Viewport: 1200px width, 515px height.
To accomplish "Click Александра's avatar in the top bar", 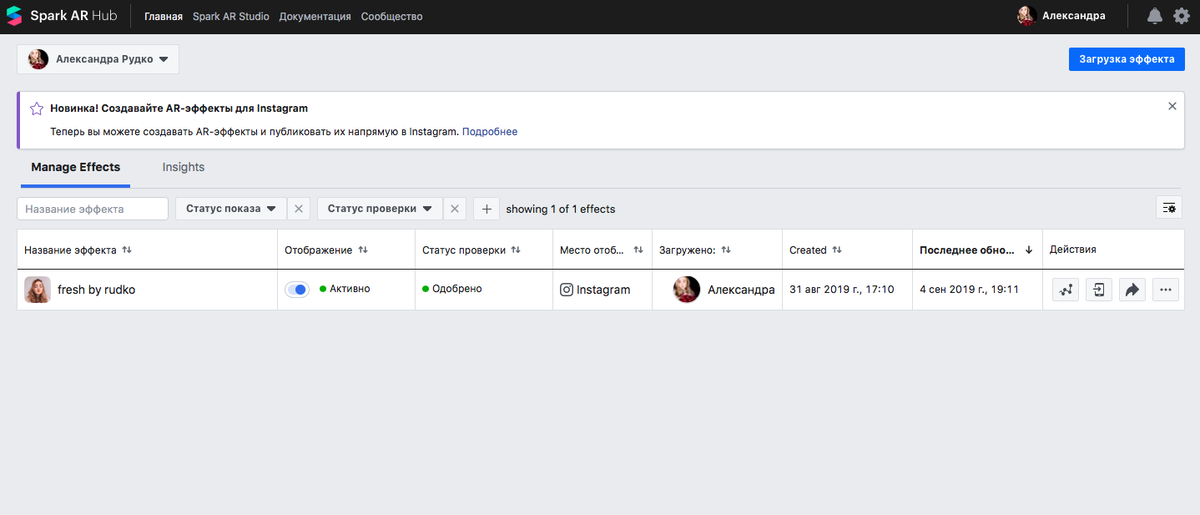I will pyautogui.click(x=1025, y=16).
